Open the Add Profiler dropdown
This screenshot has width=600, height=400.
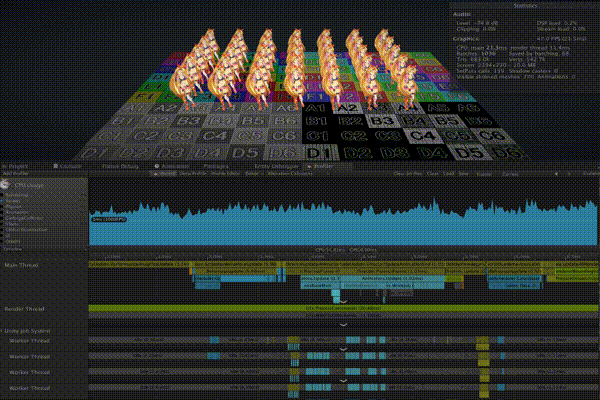(17, 173)
